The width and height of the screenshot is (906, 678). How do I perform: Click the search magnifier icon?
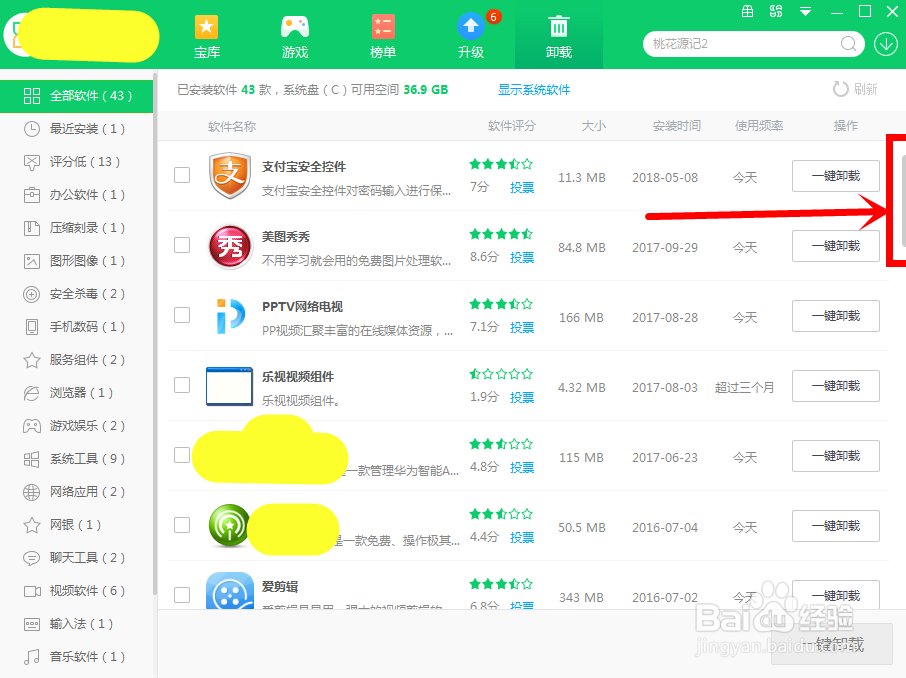pyautogui.click(x=848, y=44)
